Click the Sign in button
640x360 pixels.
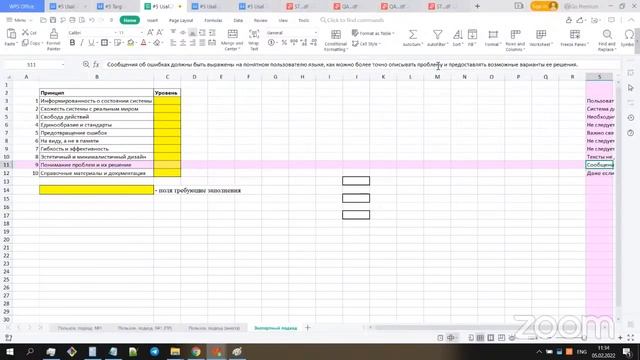click(544, 6)
